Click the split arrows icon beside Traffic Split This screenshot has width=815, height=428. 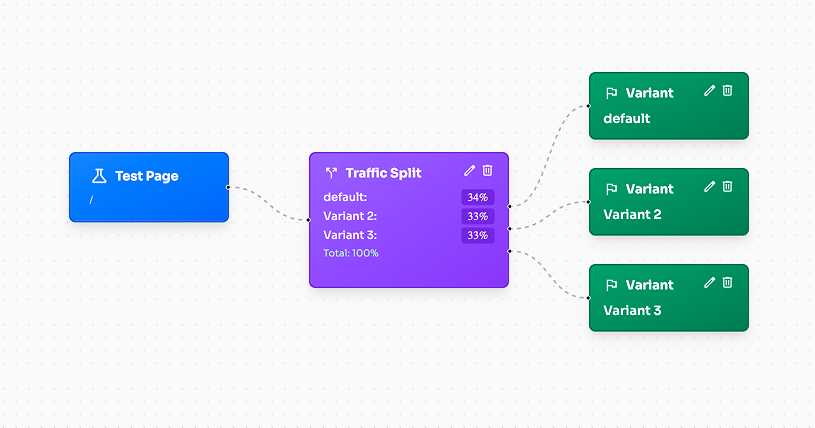[331, 173]
